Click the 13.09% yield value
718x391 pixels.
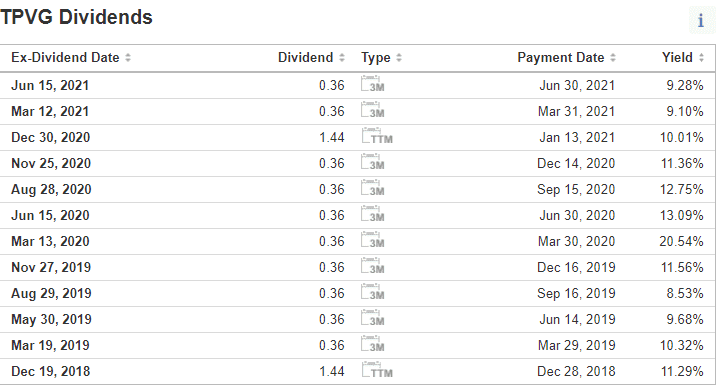[681, 216]
